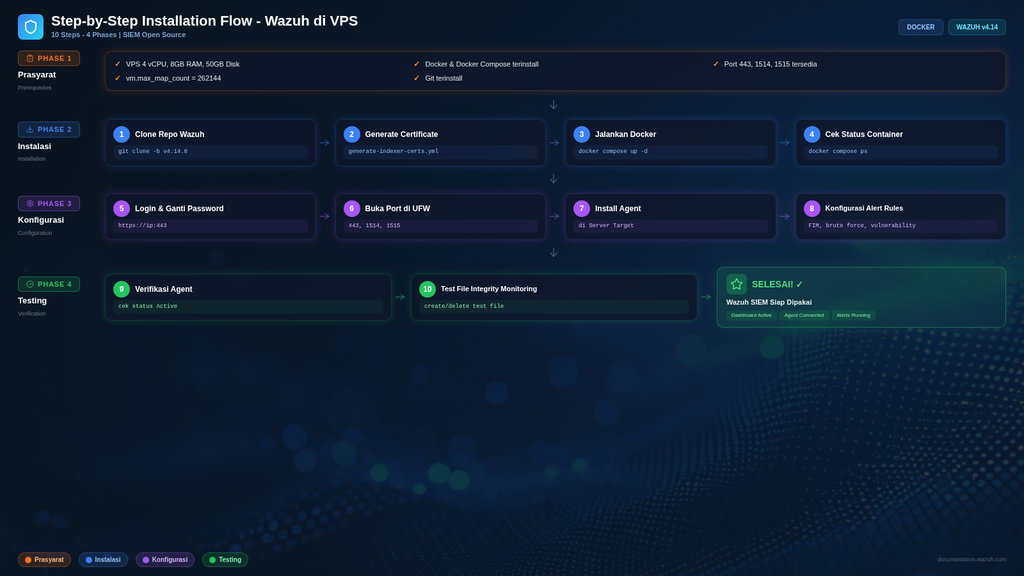This screenshot has width=1024, height=576.
Task: Click the Konfigurasi Alert Rules title
Action: point(863,208)
